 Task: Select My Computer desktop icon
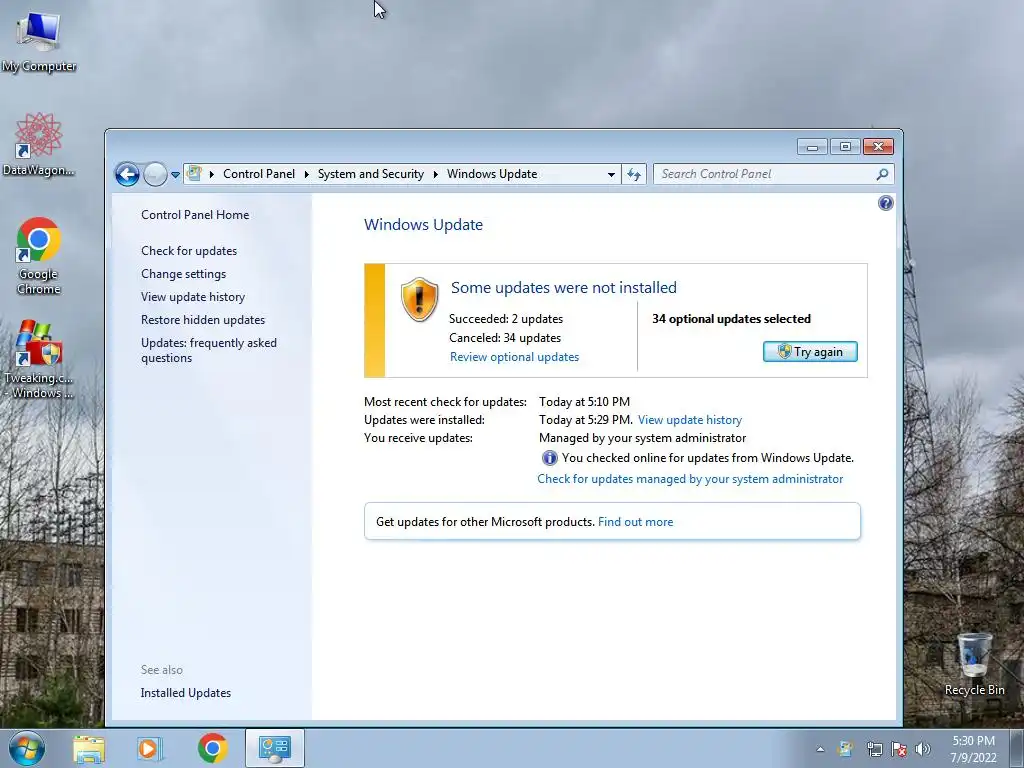pos(39,41)
